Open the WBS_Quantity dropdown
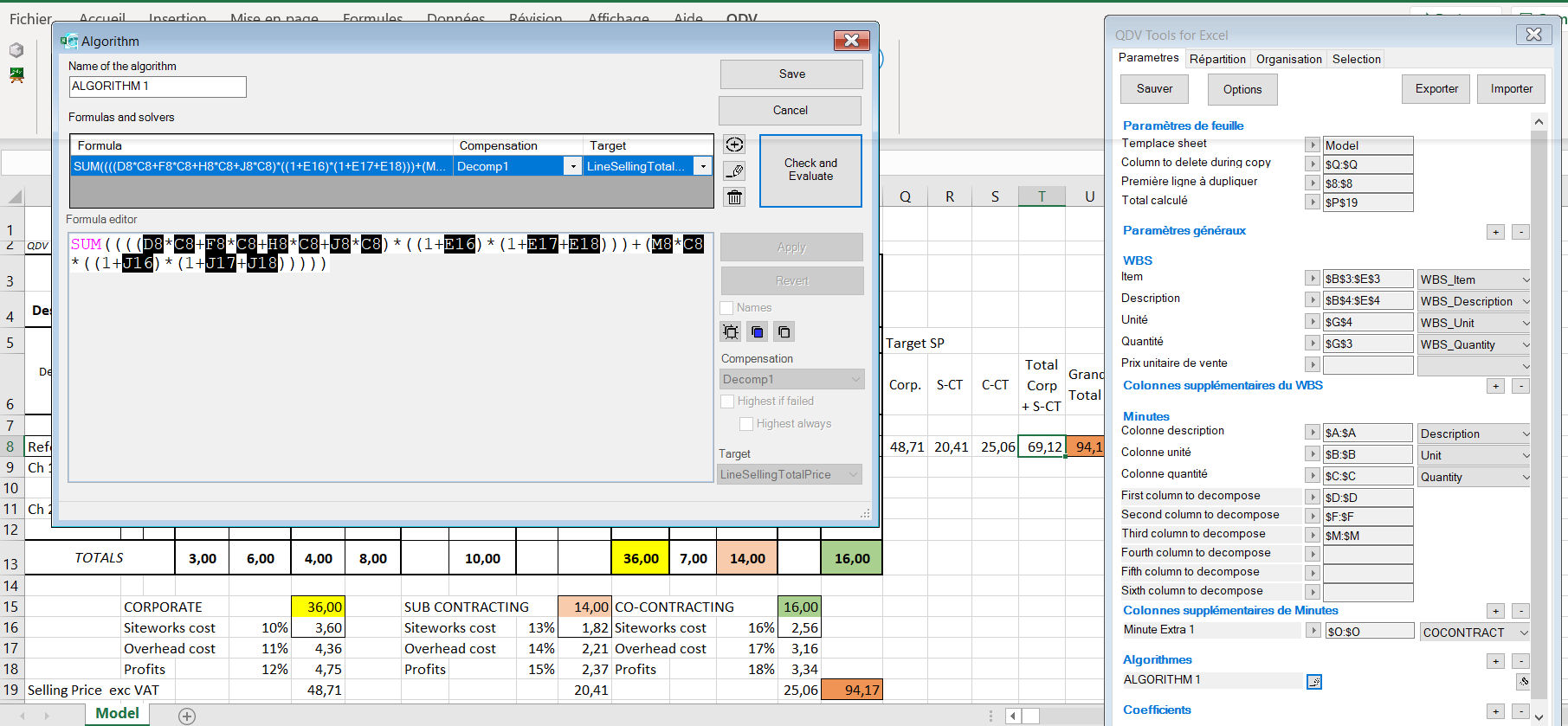 point(1474,344)
